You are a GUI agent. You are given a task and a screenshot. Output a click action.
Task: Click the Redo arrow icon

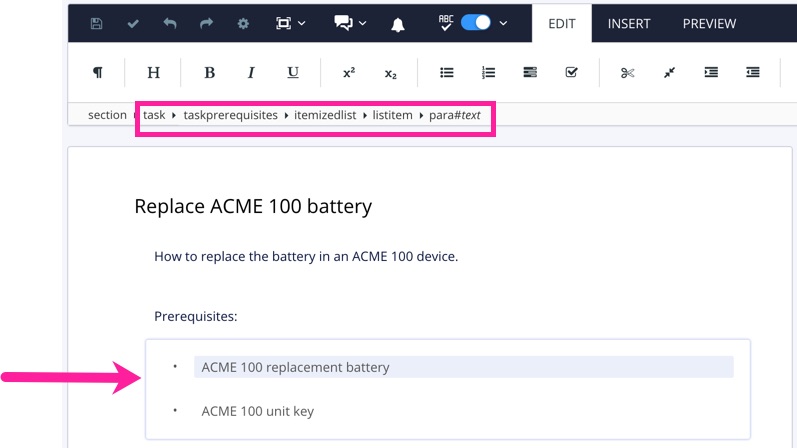[206, 23]
